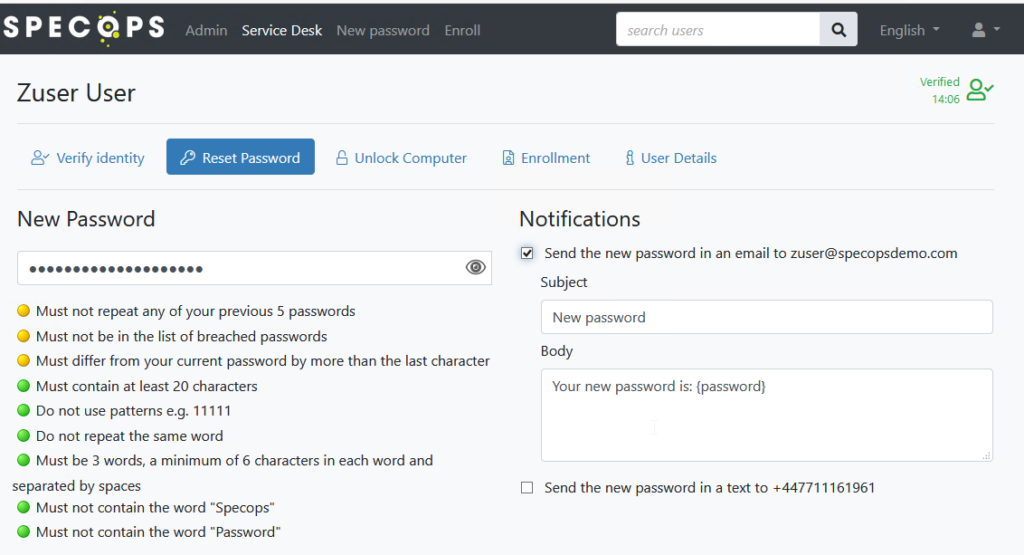The height and width of the screenshot is (555, 1024).
Task: Open the Admin navigation item
Action: click(206, 30)
